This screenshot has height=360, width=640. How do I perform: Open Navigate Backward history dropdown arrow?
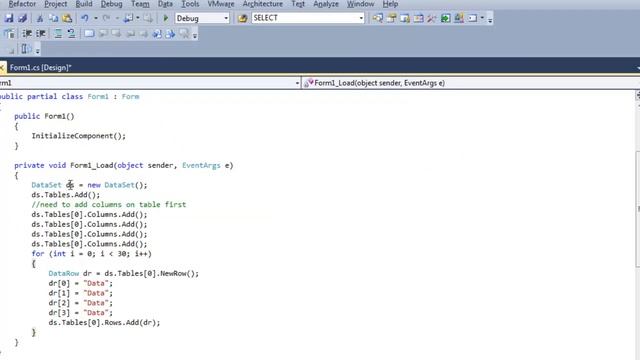pos(138,18)
